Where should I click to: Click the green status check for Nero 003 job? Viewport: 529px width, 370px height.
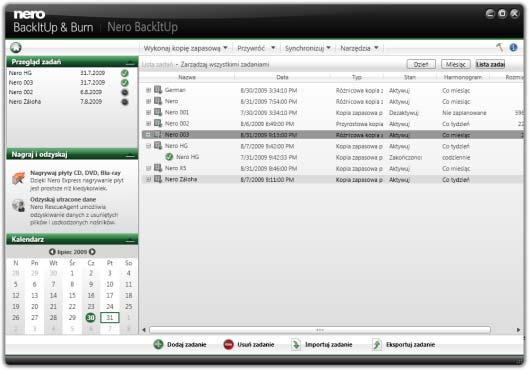pyautogui.click(x=124, y=83)
